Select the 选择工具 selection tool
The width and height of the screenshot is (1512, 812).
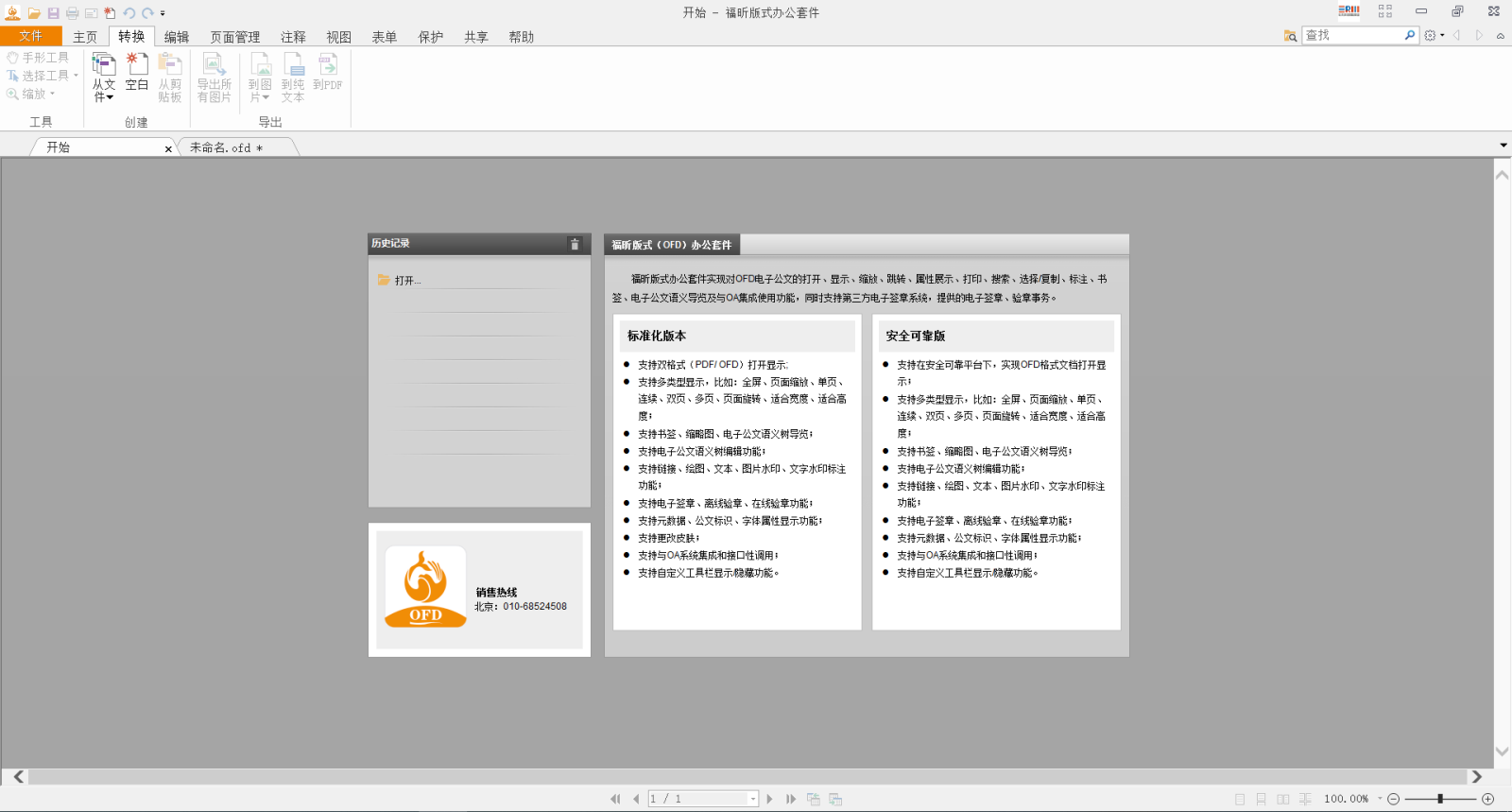[38, 76]
